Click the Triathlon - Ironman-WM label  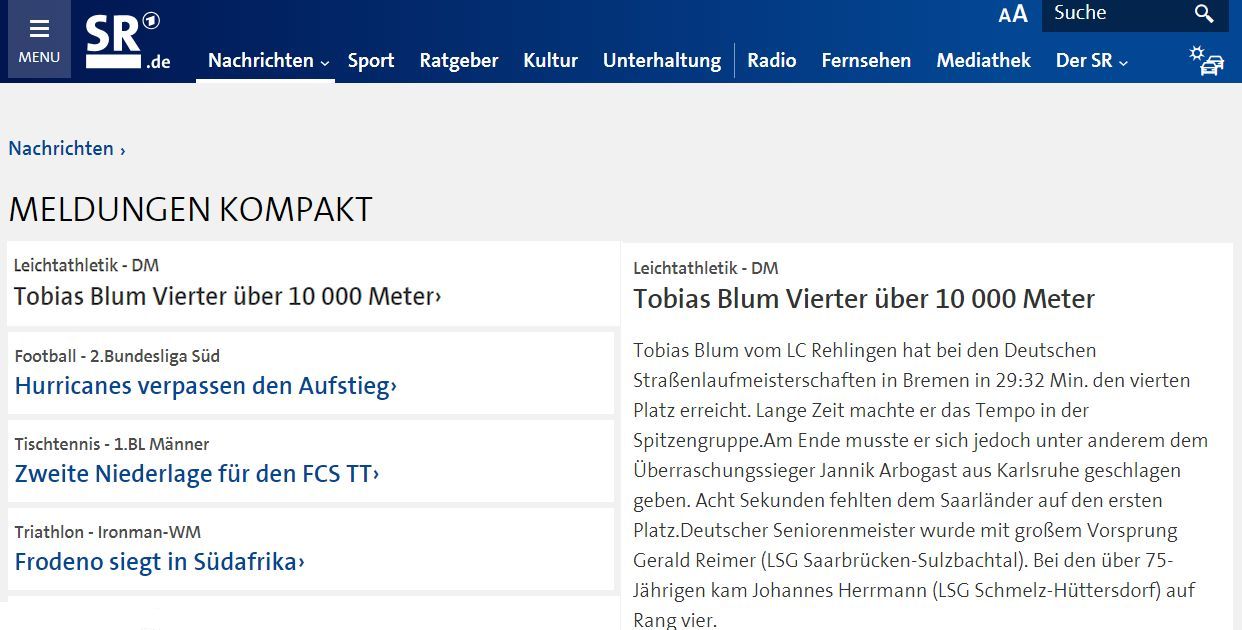(108, 531)
